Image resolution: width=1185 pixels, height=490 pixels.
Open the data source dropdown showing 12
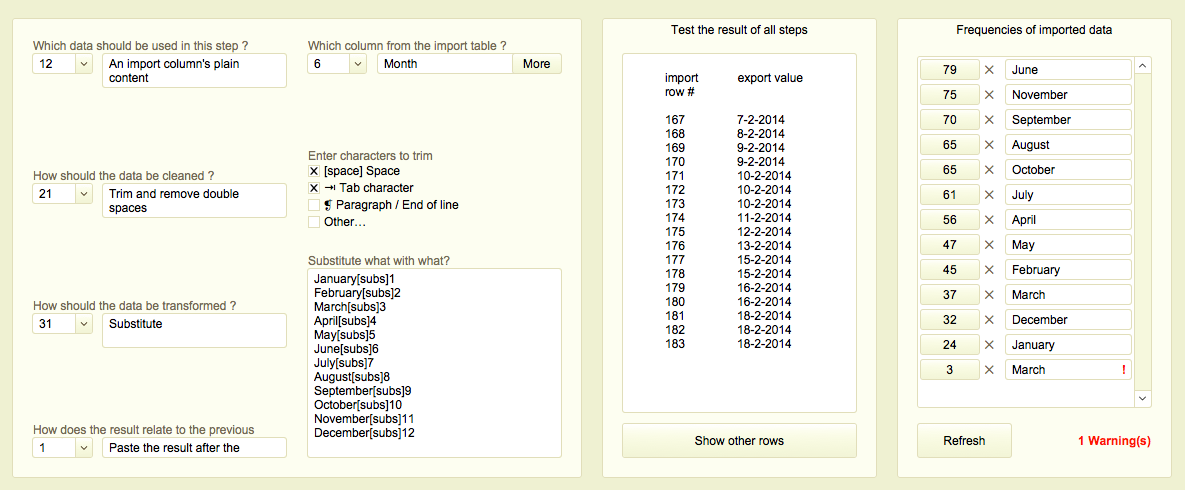[x=83, y=64]
